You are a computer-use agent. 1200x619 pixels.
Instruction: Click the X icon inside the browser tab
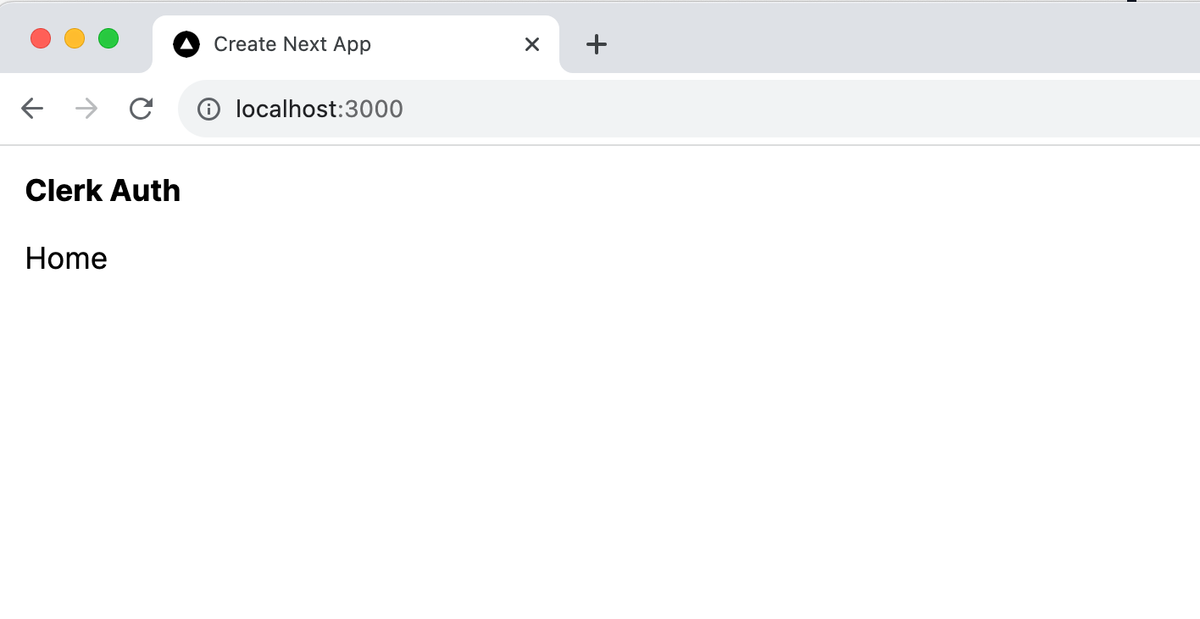tap(531, 43)
